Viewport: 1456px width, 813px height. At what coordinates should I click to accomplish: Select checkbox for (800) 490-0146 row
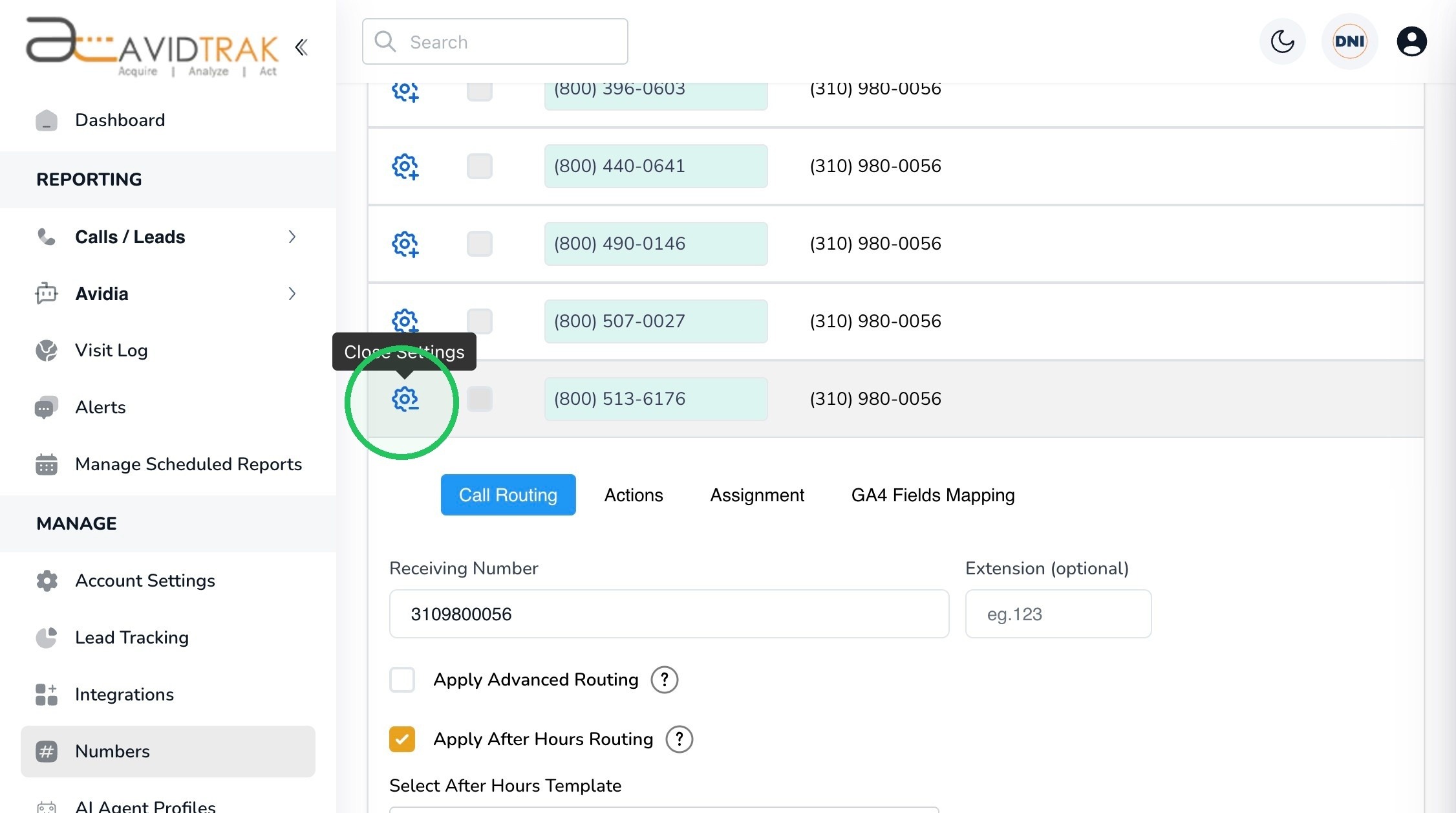coord(480,244)
